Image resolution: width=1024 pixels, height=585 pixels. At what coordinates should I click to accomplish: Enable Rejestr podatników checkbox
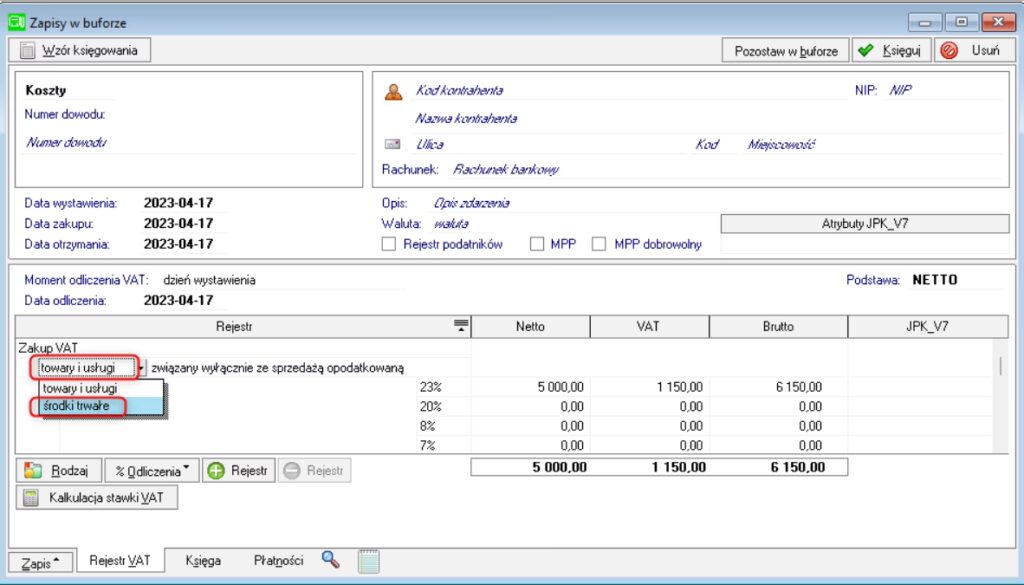pos(389,244)
